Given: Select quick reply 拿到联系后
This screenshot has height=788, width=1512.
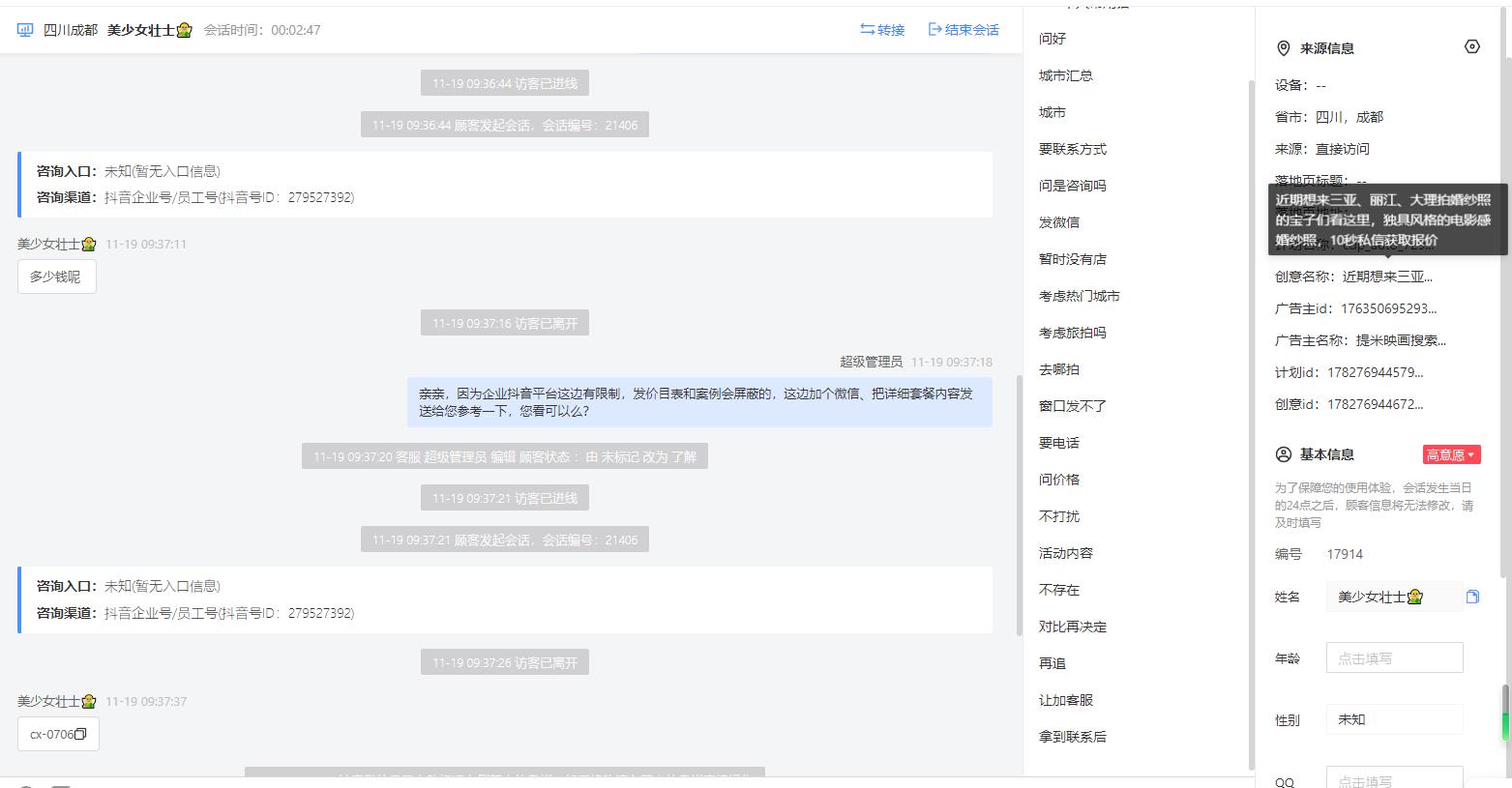Looking at the screenshot, I should coord(1073,737).
